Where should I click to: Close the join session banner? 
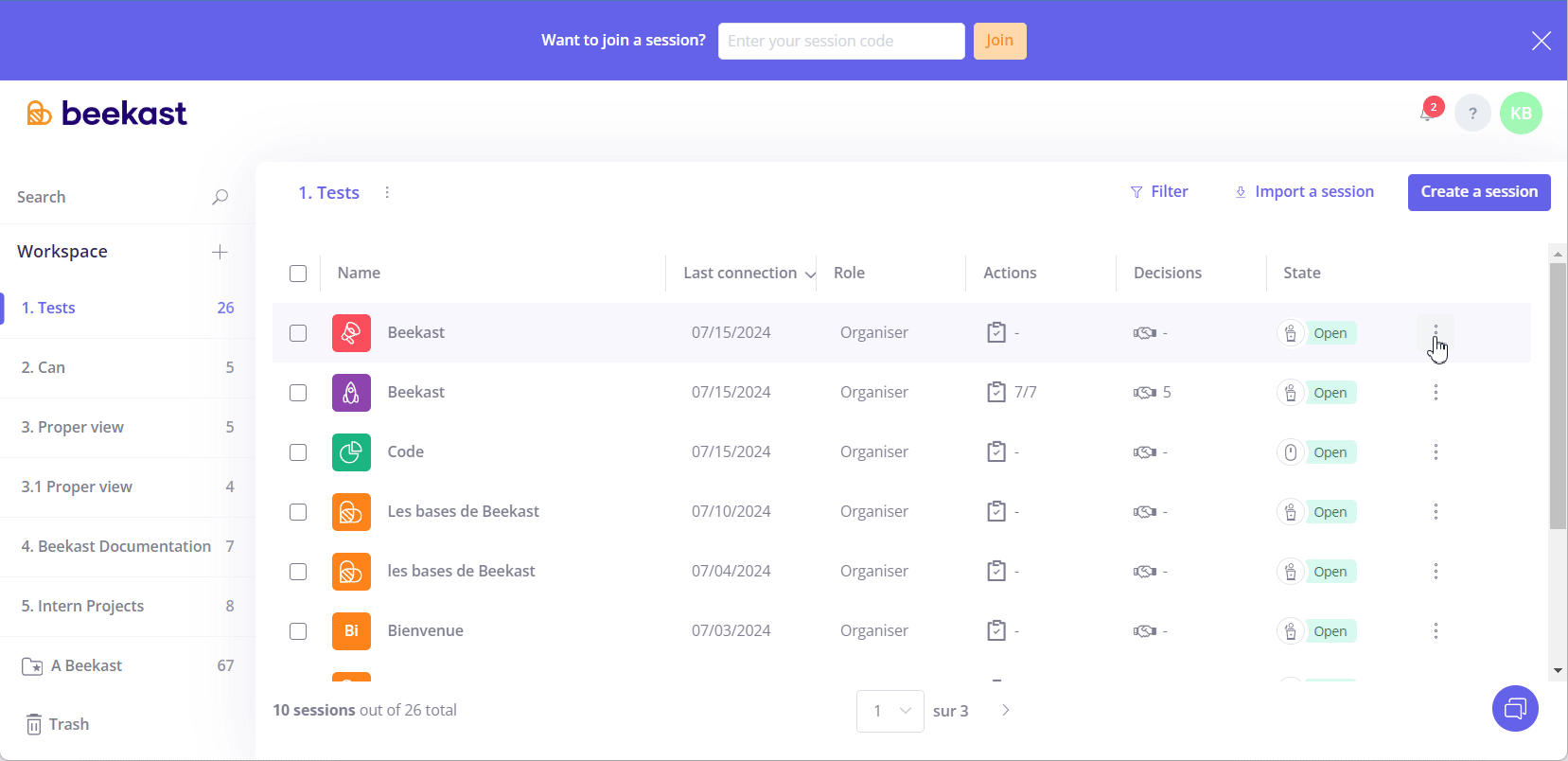[1542, 41]
